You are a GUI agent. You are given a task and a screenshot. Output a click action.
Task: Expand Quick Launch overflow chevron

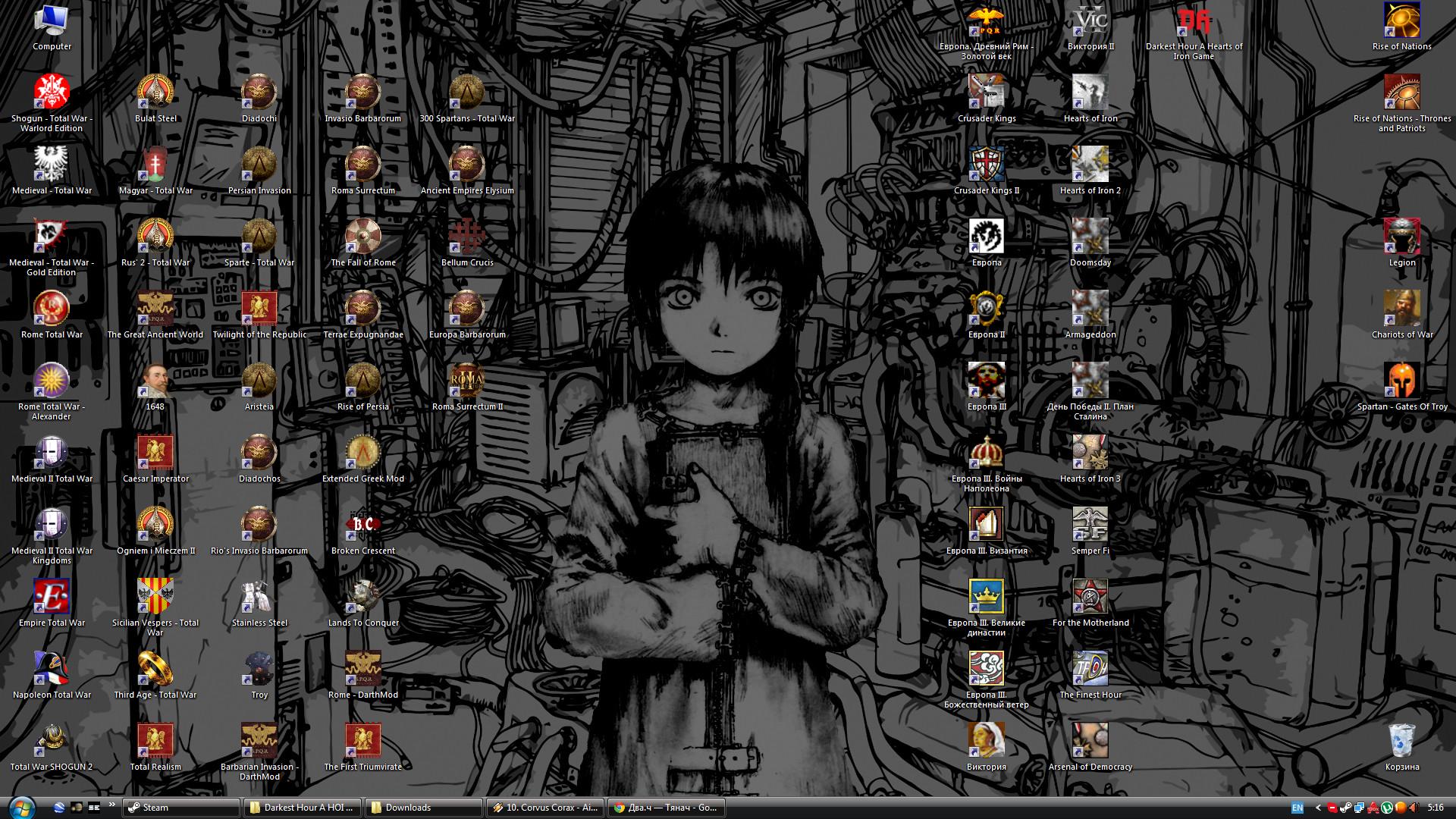pos(112,805)
